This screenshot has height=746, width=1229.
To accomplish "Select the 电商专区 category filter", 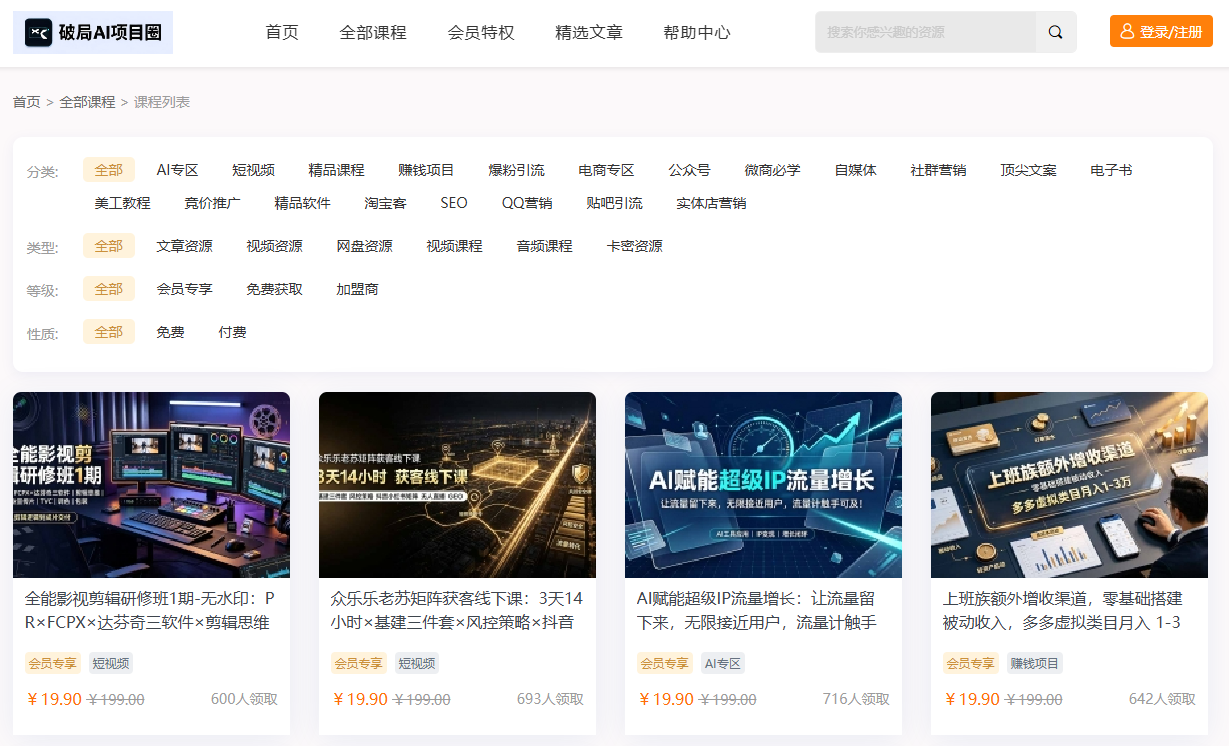I will tap(606, 170).
